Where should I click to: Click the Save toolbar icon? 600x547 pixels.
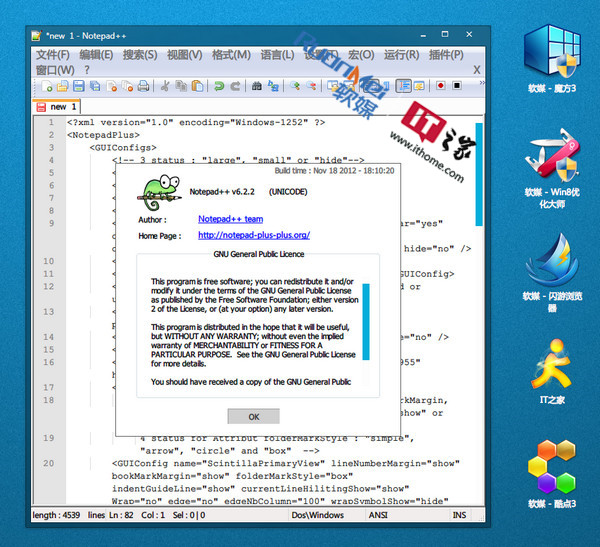tap(78, 86)
